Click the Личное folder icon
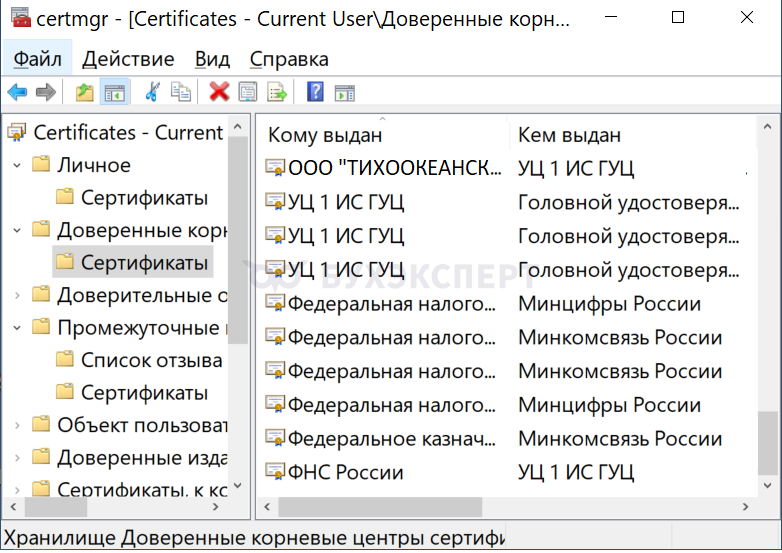This screenshot has height=553, width=782. pos(41,164)
